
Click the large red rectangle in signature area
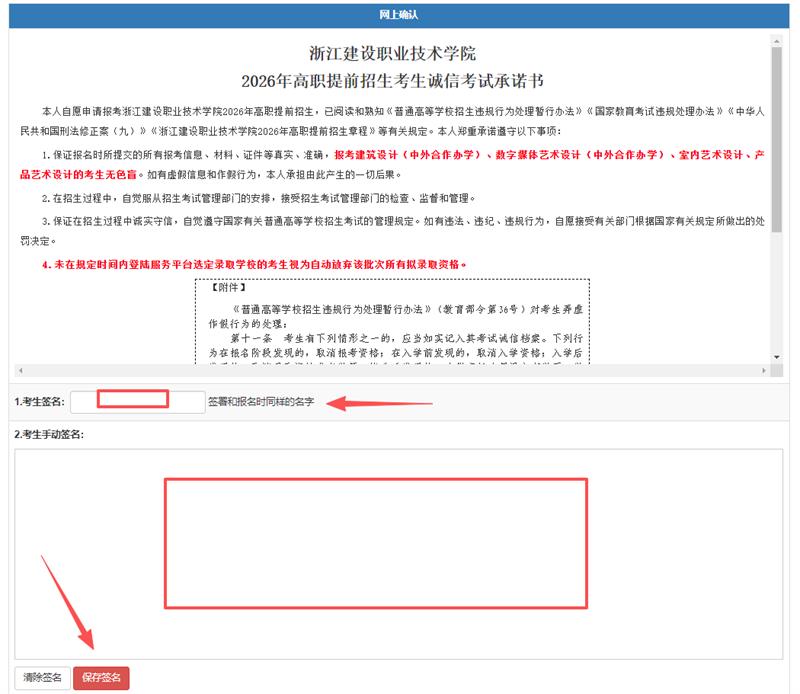[x=374, y=543]
